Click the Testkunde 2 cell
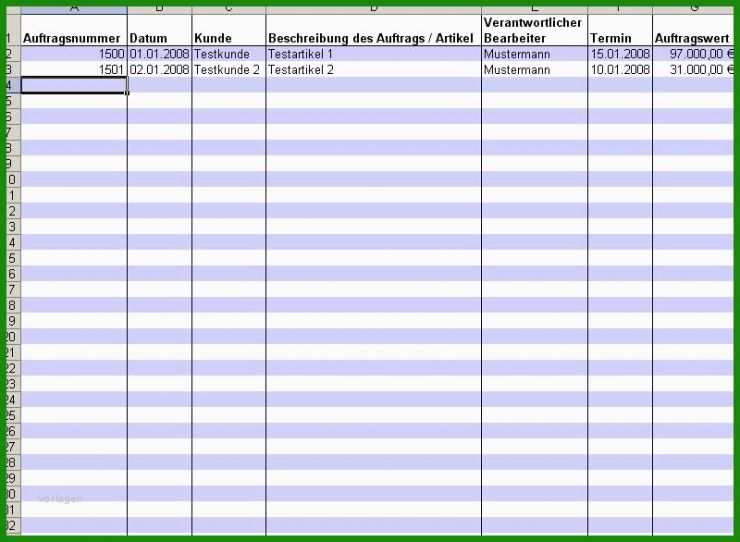This screenshot has height=542, width=740. point(229,69)
